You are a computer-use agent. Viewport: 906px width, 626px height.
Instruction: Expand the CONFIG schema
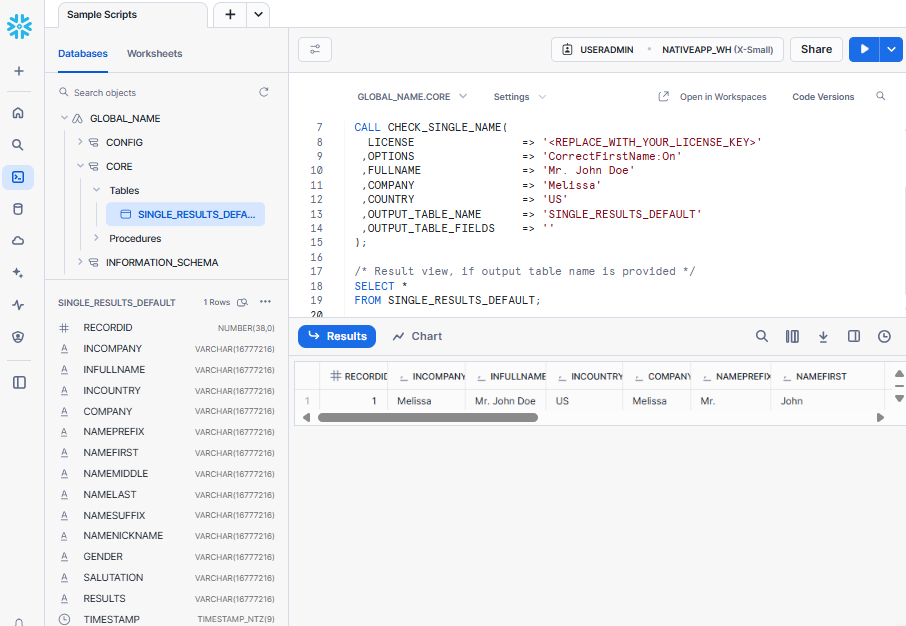click(80, 142)
